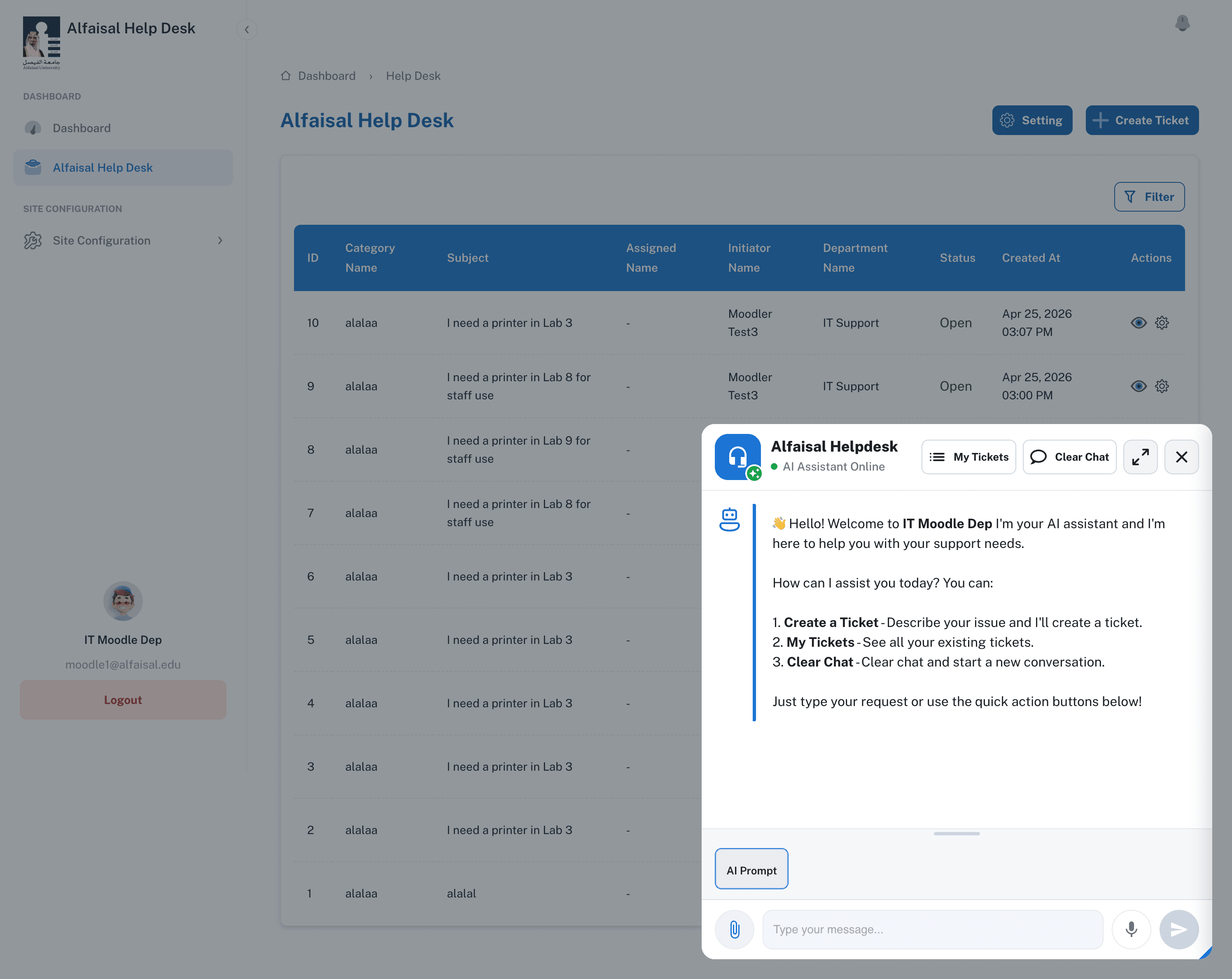Select Alfaisal Help Desk sidebar item
Screen dimensions: 1232x979
tap(123, 168)
